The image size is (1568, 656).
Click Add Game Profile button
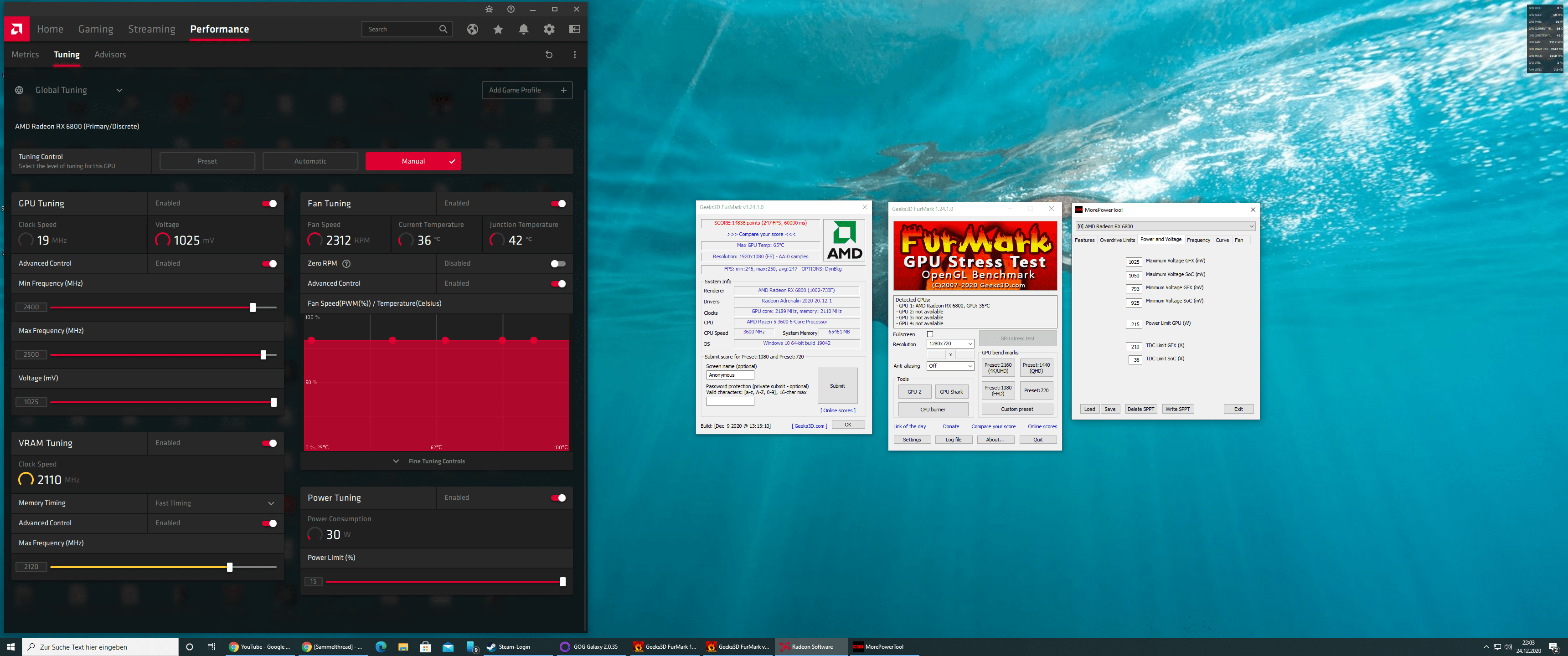click(x=526, y=90)
